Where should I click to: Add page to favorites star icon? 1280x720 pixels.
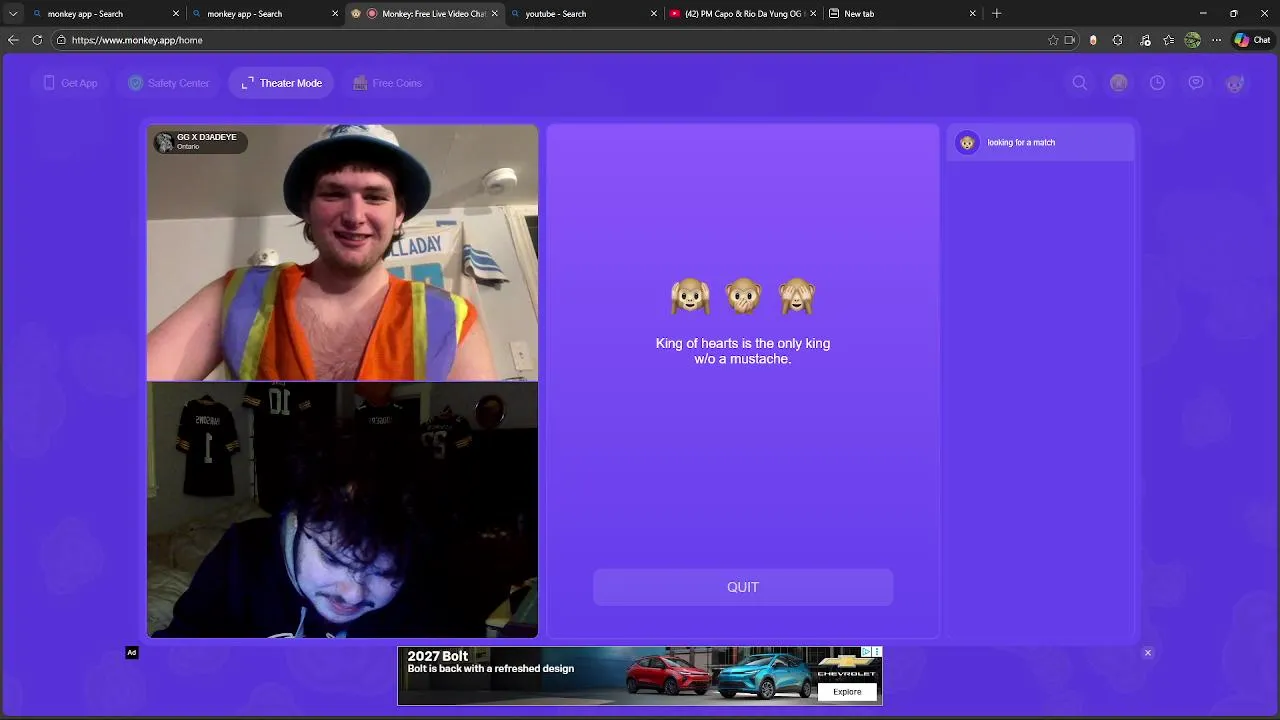pos(1053,40)
